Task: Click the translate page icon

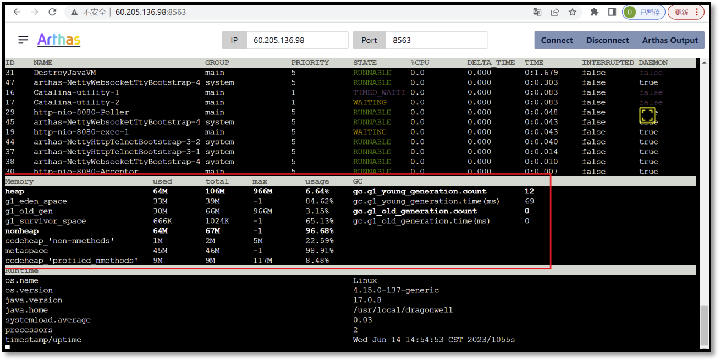Action: pos(537,12)
